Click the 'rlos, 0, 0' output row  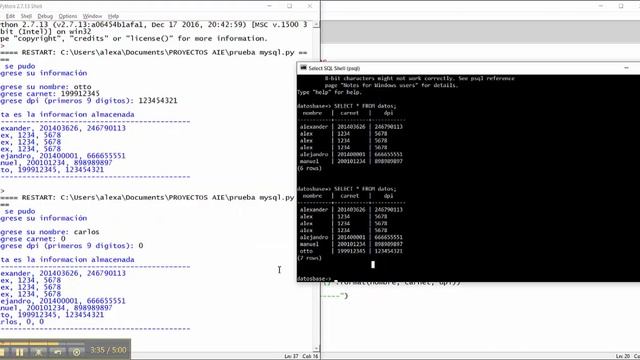click(22, 322)
